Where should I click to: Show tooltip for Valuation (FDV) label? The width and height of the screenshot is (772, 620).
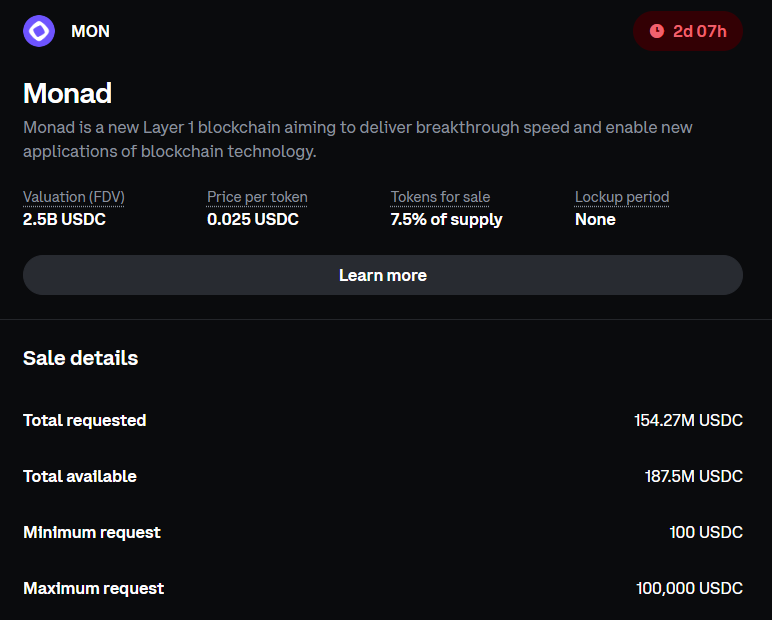tap(74, 197)
